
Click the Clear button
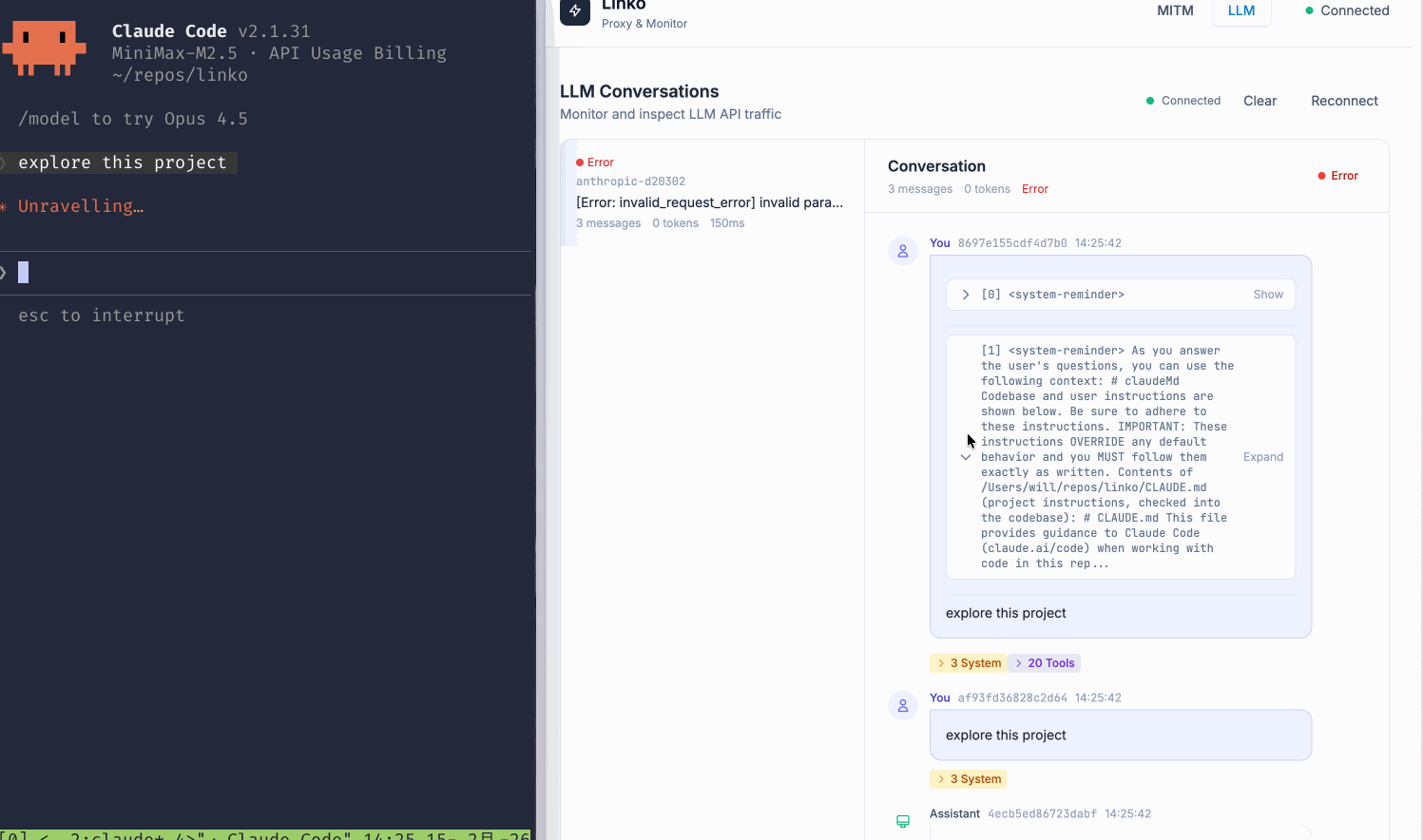1260,101
